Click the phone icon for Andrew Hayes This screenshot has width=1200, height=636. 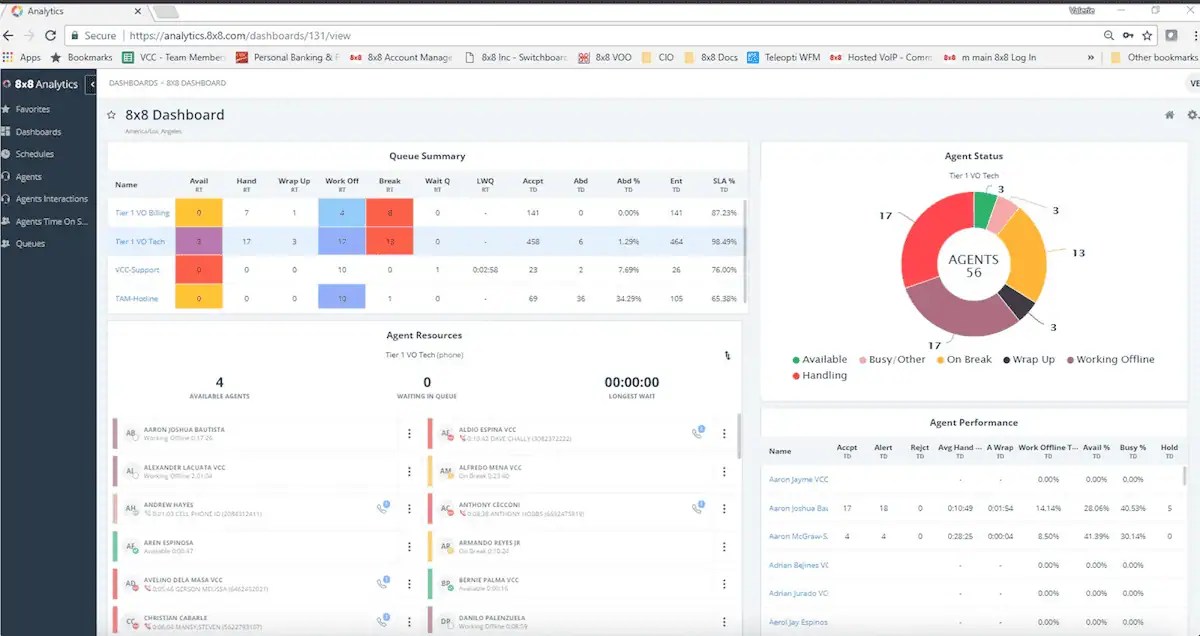tap(383, 508)
